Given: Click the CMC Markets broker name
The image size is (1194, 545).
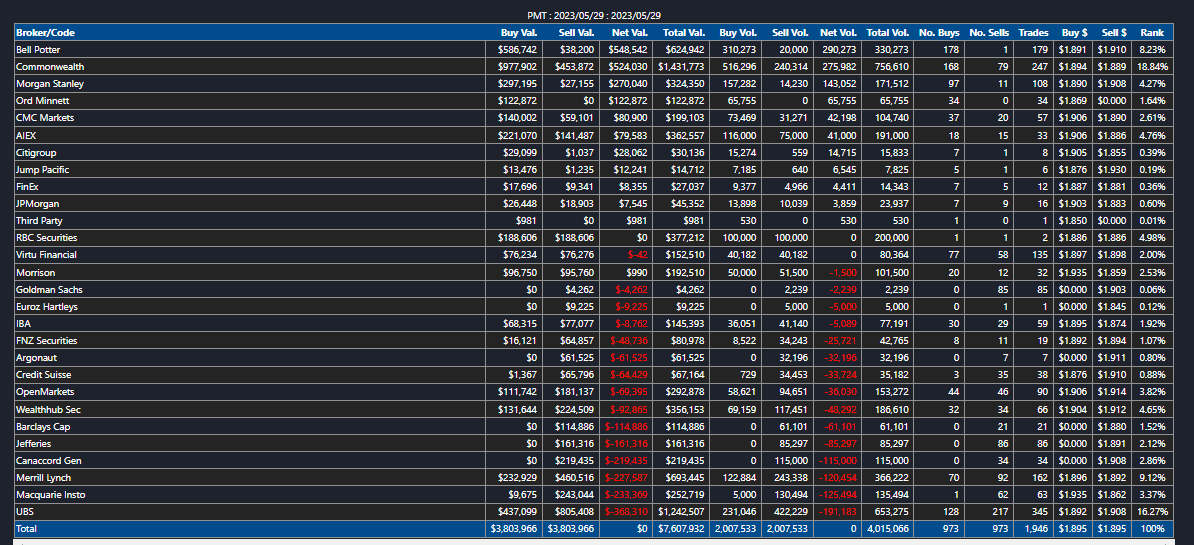Looking at the screenshot, I should pyautogui.click(x=44, y=118).
